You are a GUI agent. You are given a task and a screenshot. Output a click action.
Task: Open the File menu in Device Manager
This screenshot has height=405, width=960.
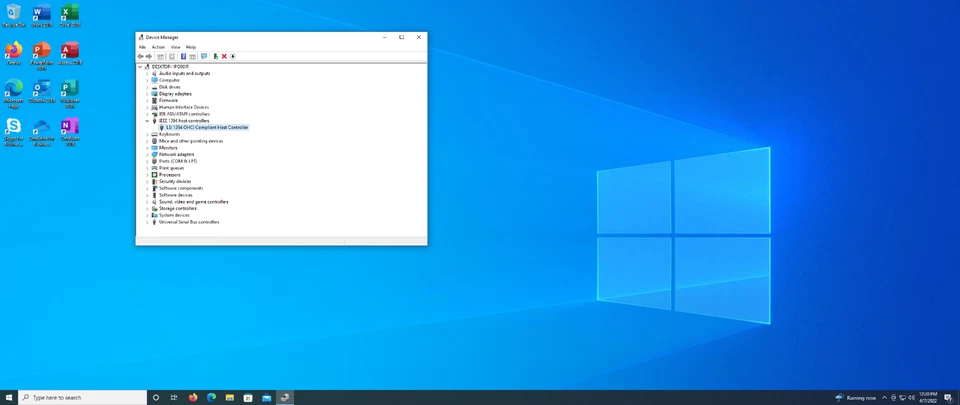142,47
